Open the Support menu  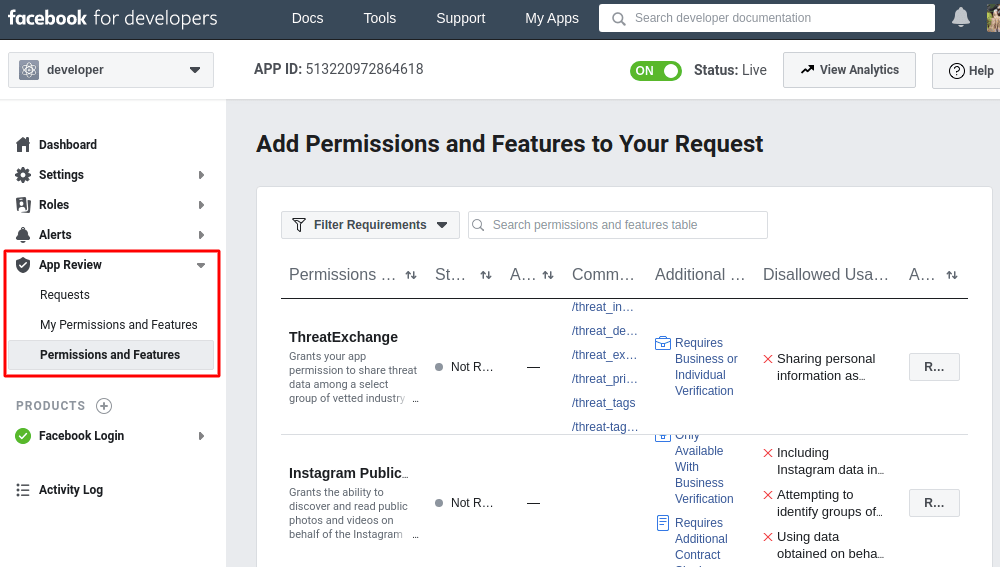pyautogui.click(x=460, y=18)
